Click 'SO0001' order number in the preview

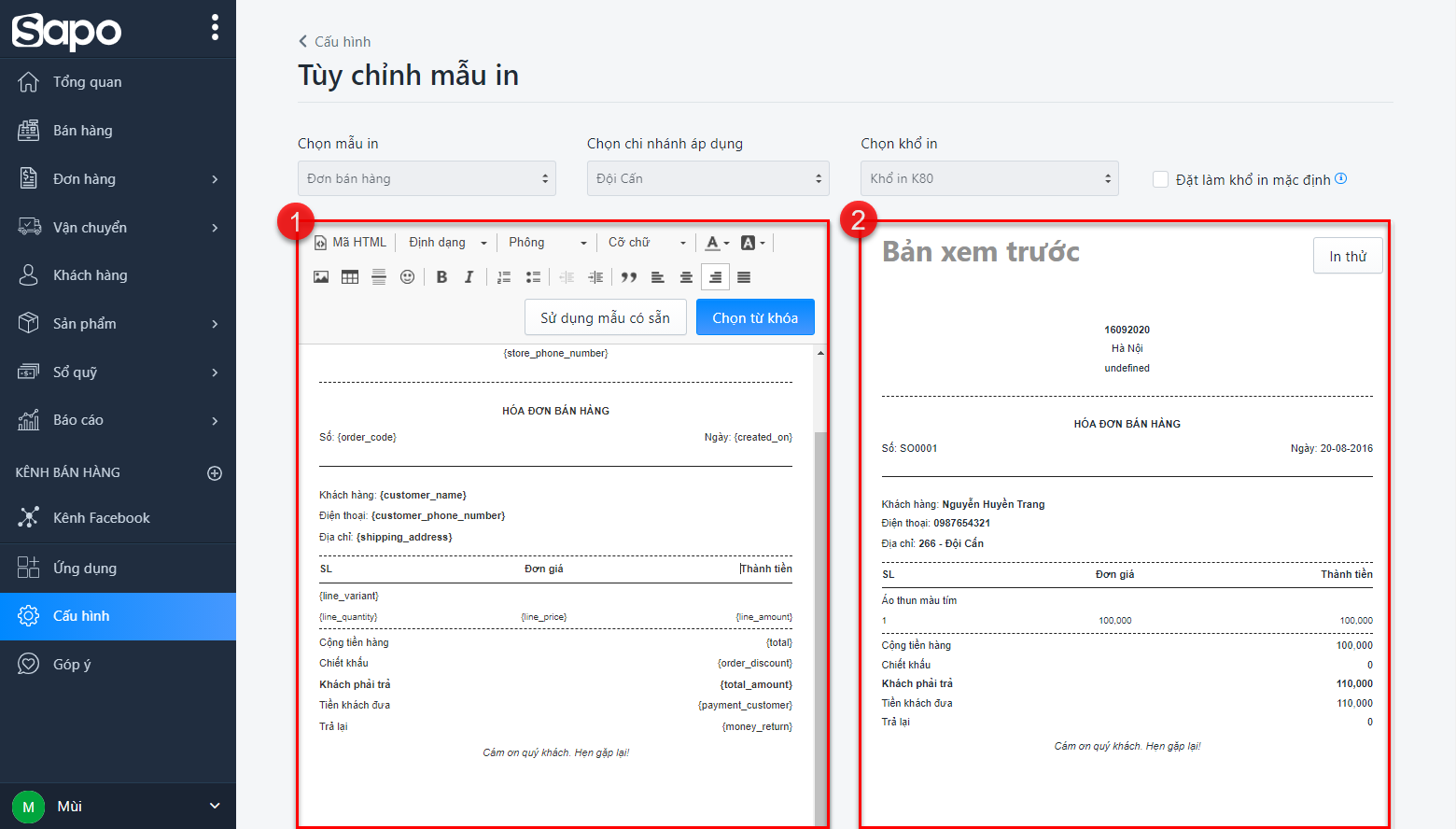918,449
